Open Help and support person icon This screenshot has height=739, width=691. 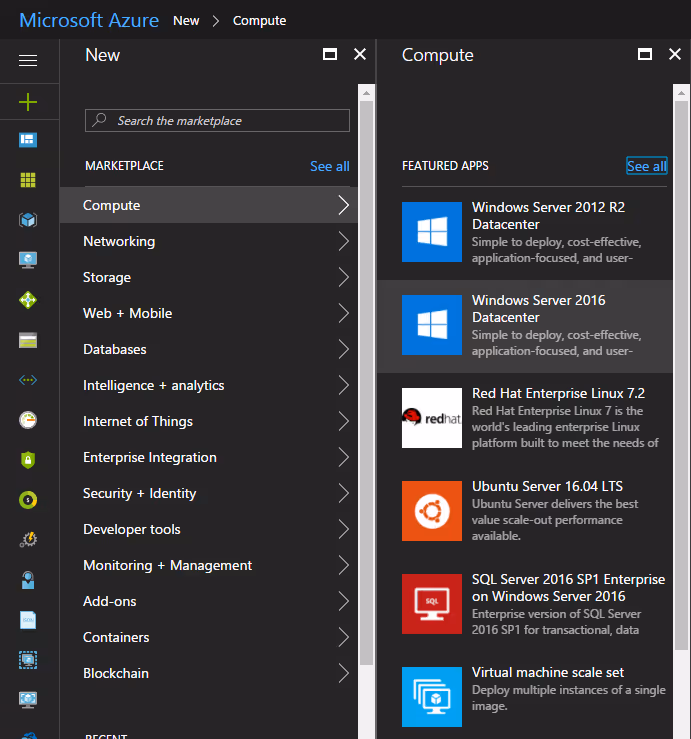pyautogui.click(x=28, y=580)
